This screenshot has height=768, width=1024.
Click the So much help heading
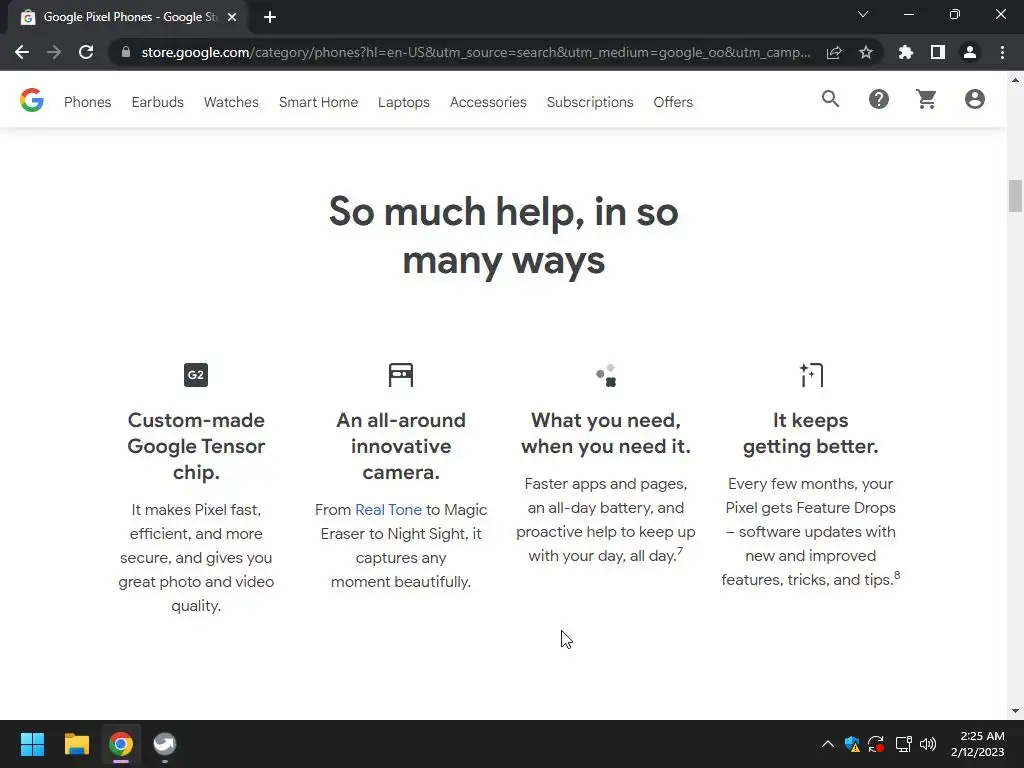tap(504, 236)
